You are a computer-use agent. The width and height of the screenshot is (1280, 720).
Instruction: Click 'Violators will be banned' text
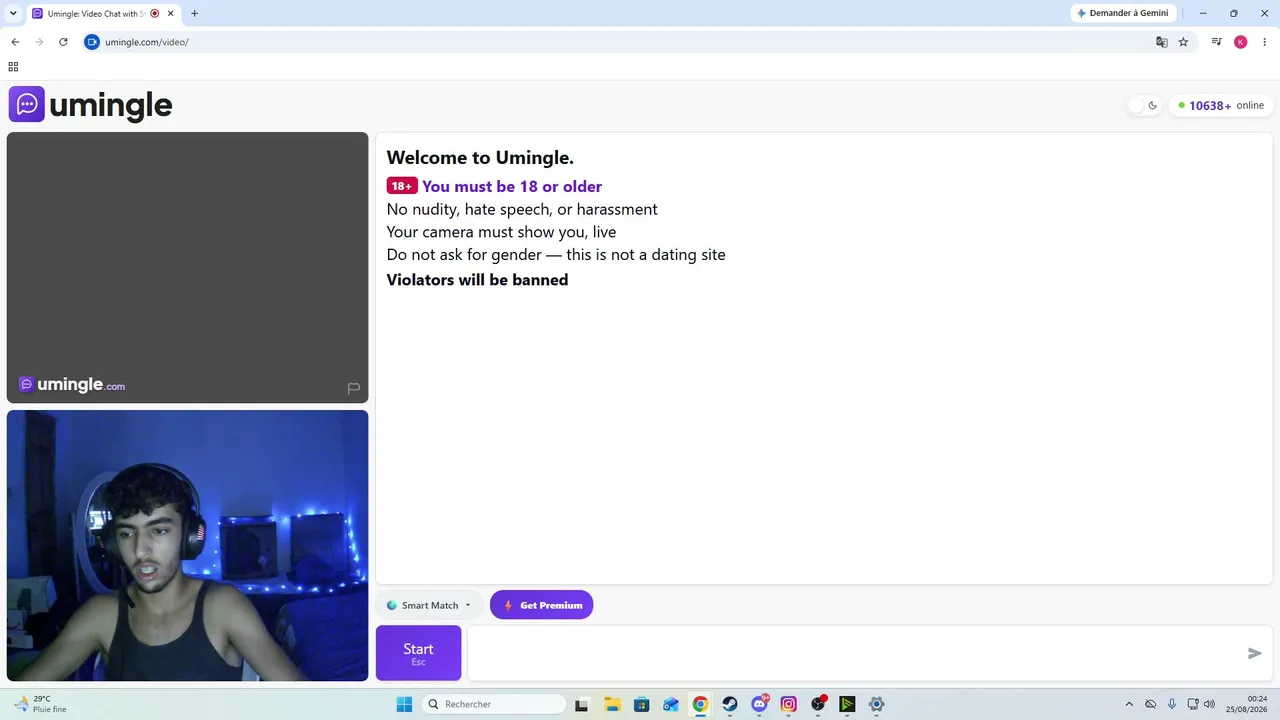click(477, 280)
